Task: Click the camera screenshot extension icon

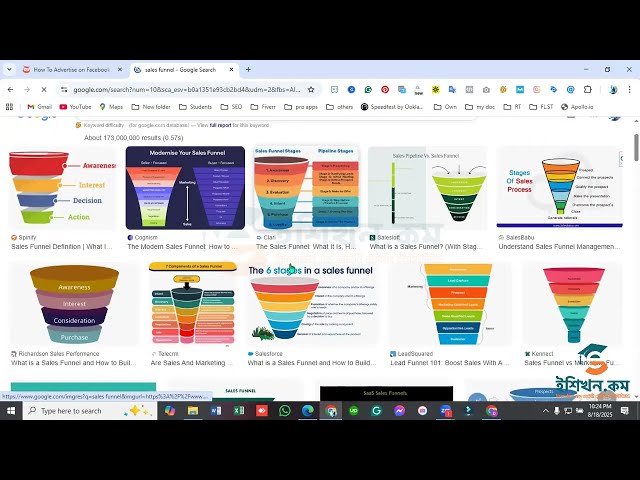Action: click(486, 89)
